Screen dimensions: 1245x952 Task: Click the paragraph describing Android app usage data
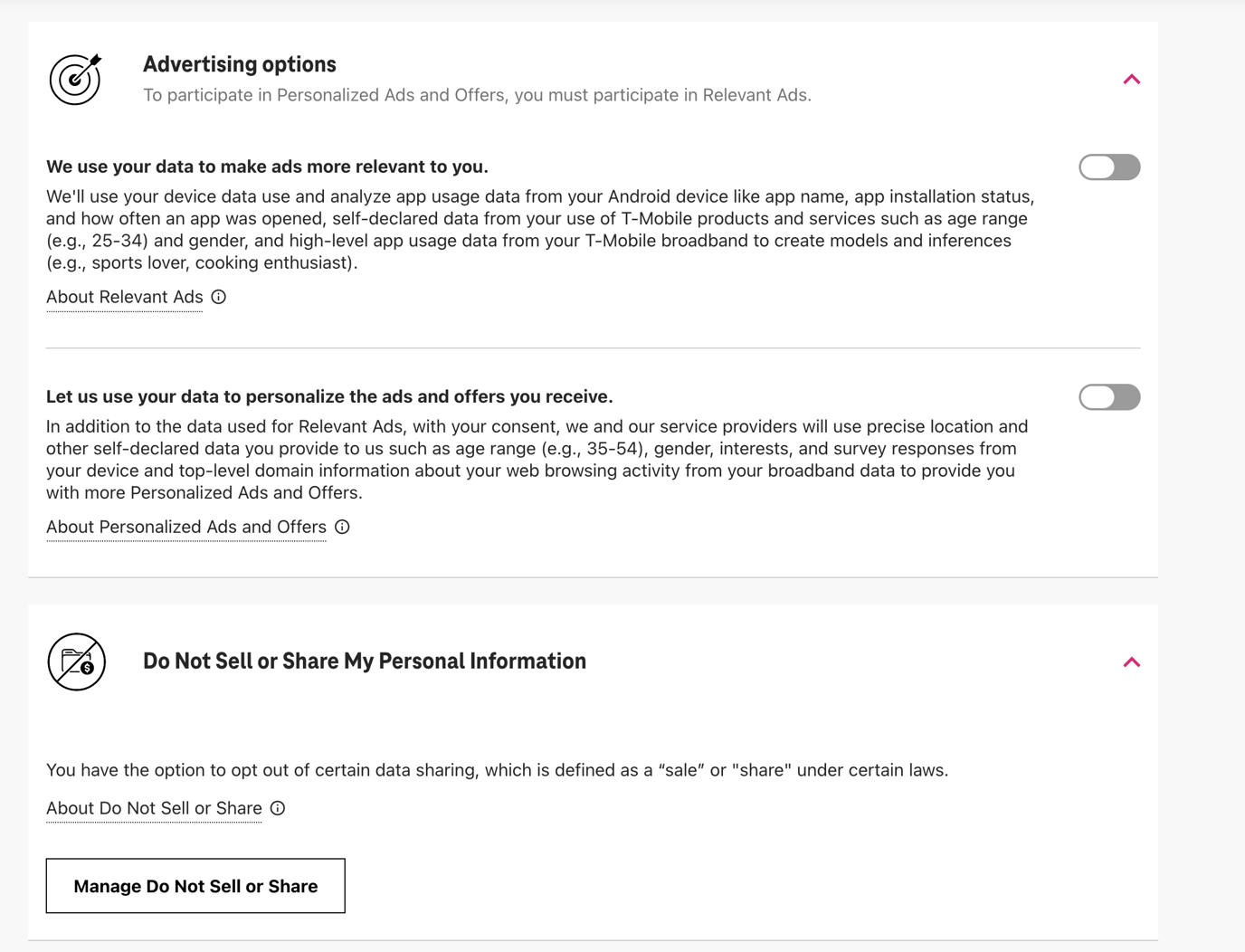(x=540, y=230)
